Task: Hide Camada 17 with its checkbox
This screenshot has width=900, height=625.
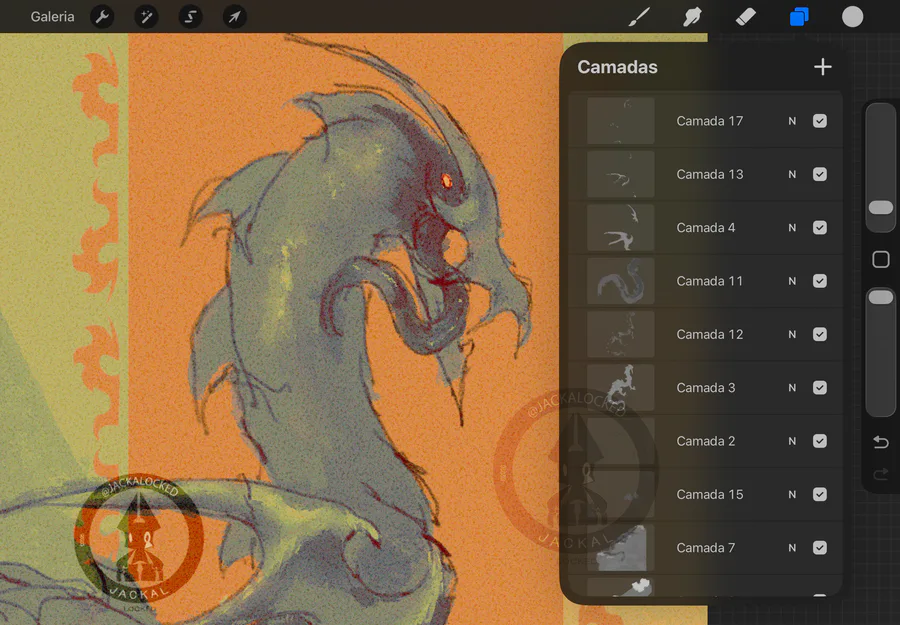Action: click(x=820, y=121)
